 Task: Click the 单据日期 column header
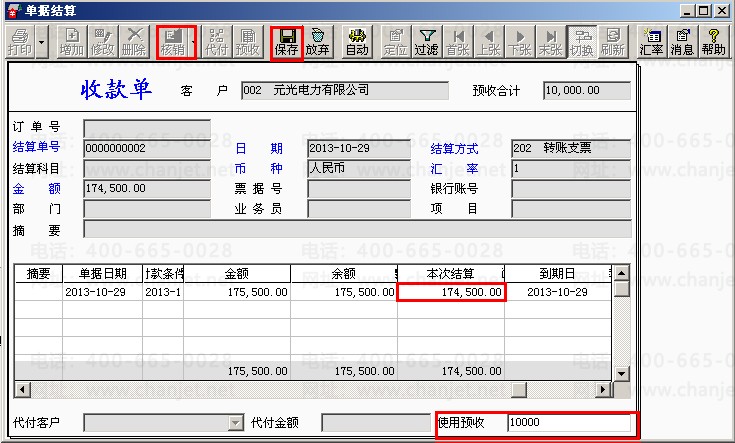click(x=102, y=273)
